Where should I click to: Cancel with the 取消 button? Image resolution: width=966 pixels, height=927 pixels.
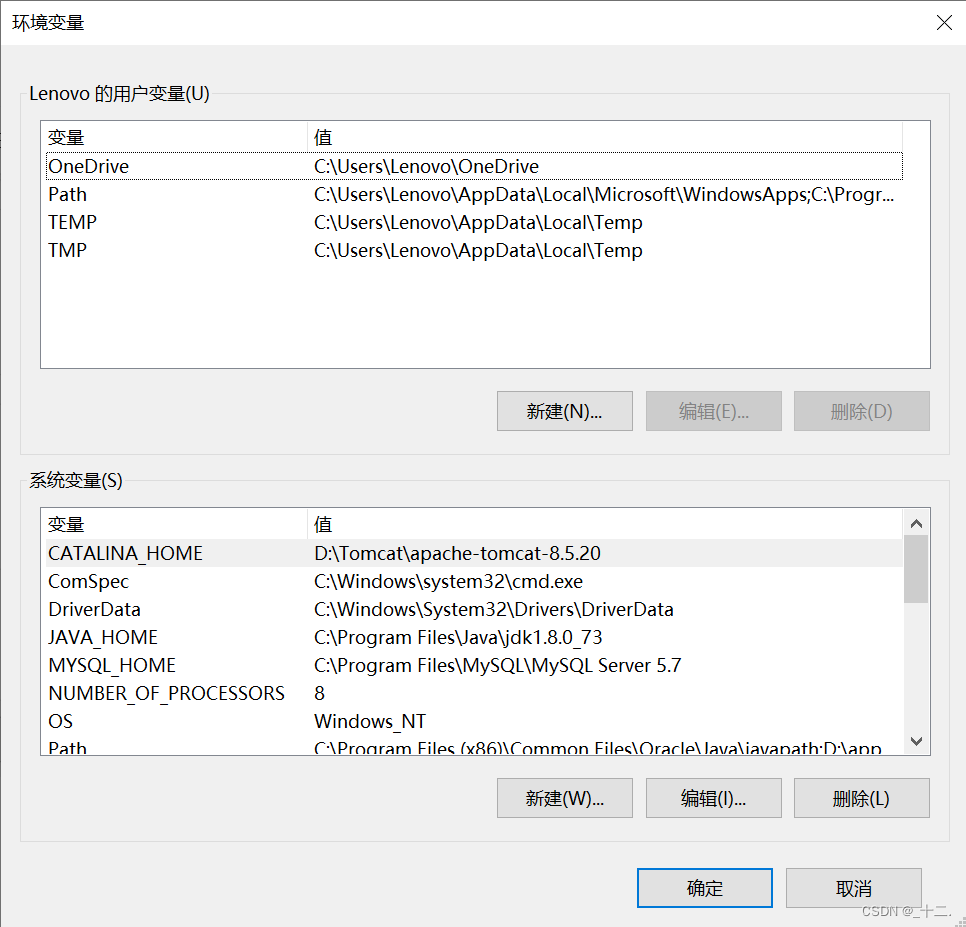pos(853,888)
